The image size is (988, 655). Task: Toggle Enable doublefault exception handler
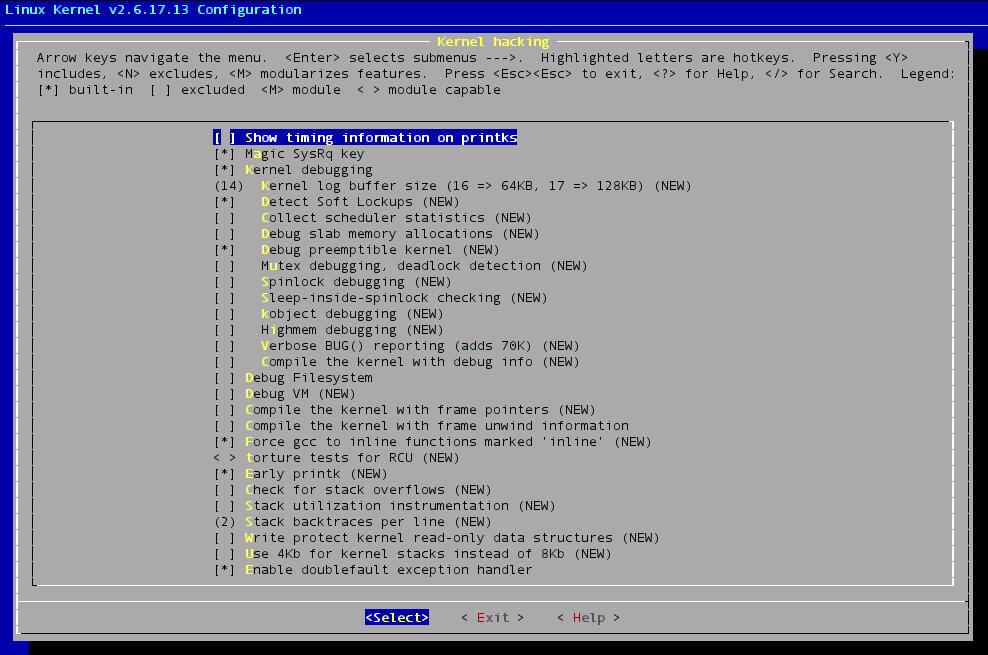point(373,569)
